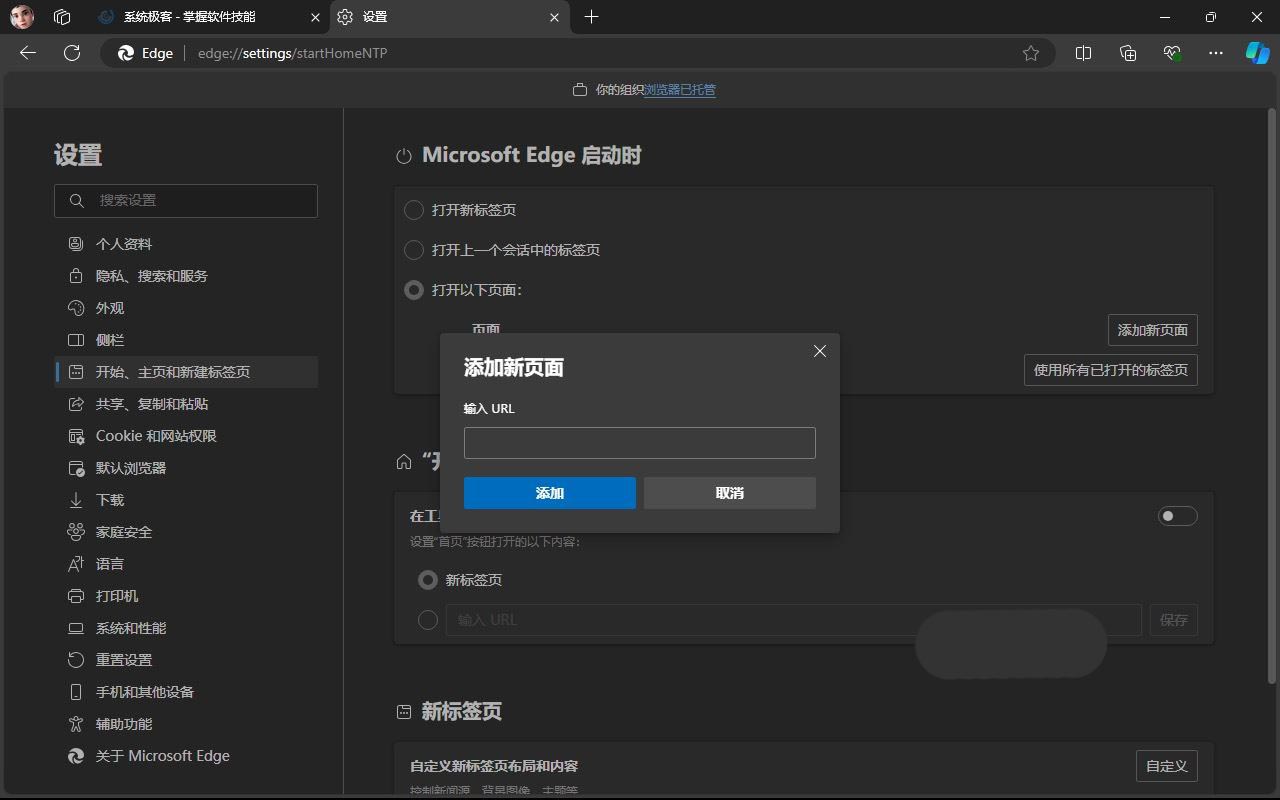Close the 设置 tab

[555, 17]
